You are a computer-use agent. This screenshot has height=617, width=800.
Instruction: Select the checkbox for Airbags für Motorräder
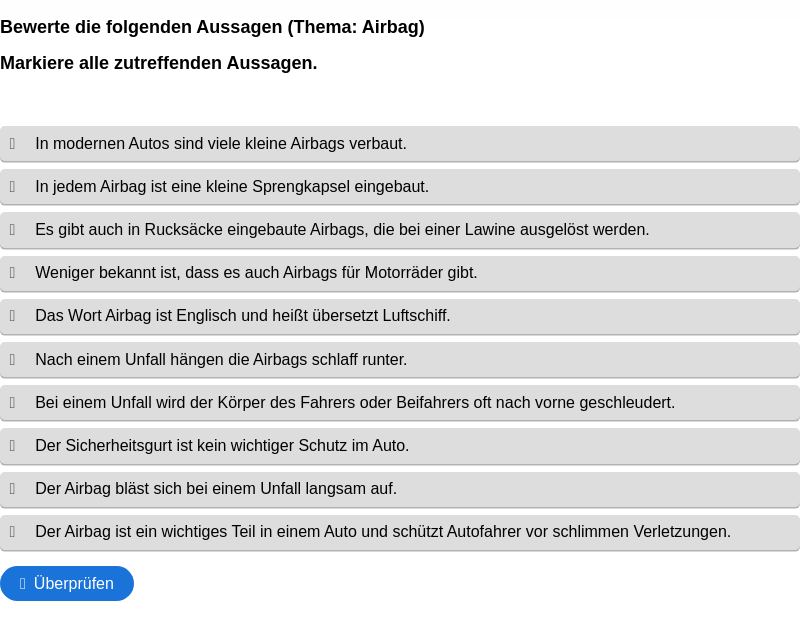12,273
